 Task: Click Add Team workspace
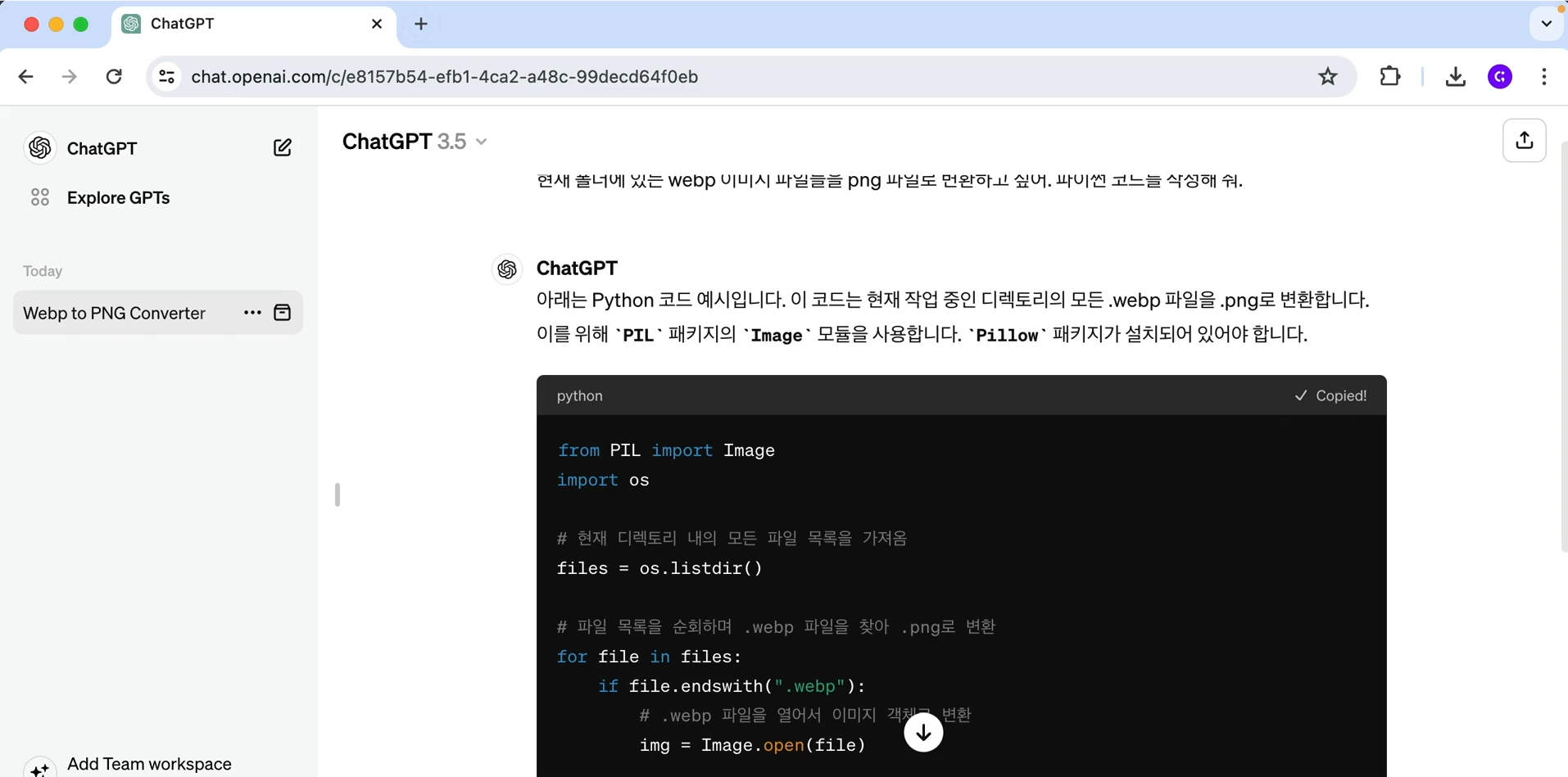tap(149, 764)
